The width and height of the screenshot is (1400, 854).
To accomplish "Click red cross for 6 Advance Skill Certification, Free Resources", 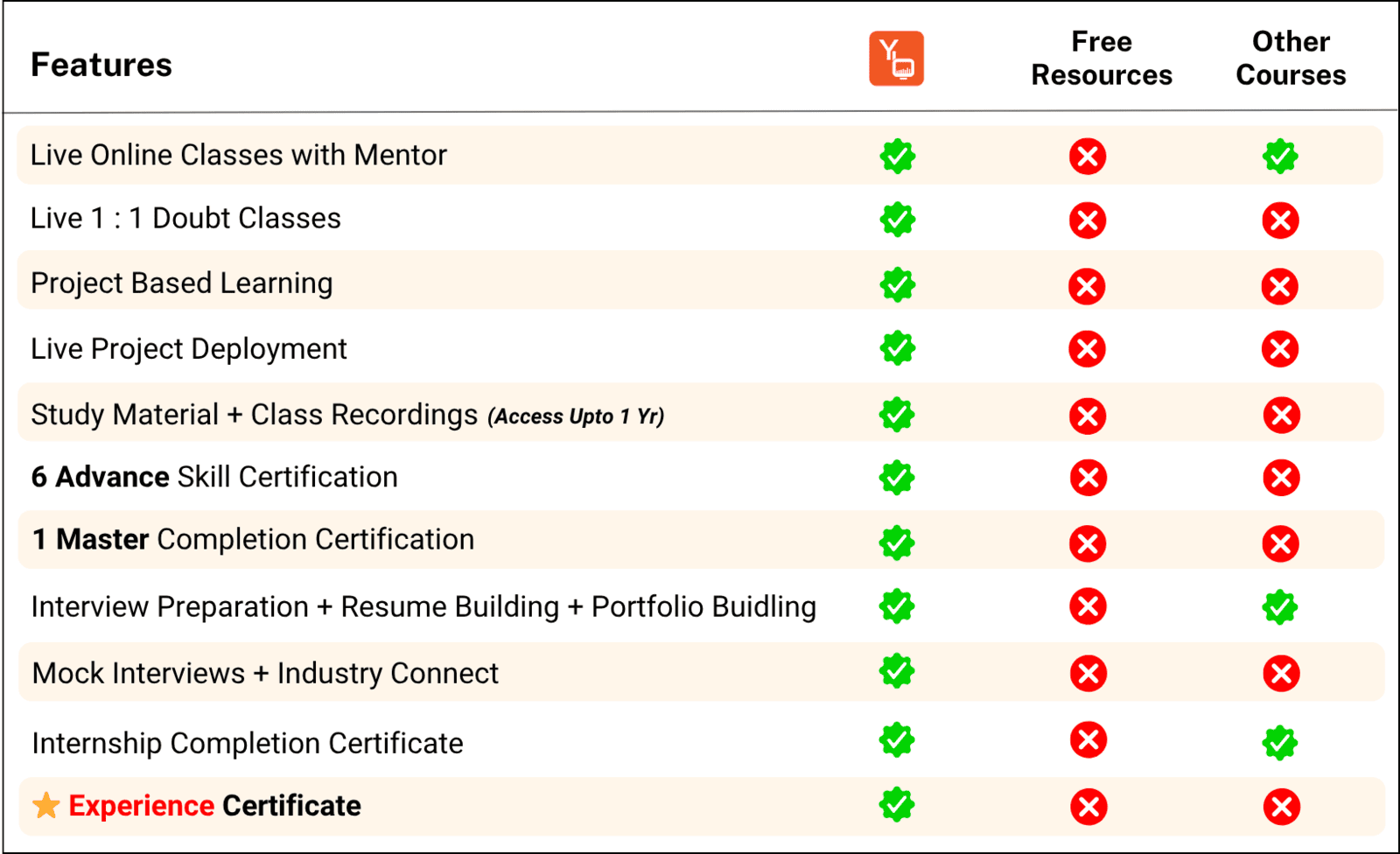I will tap(1088, 478).
